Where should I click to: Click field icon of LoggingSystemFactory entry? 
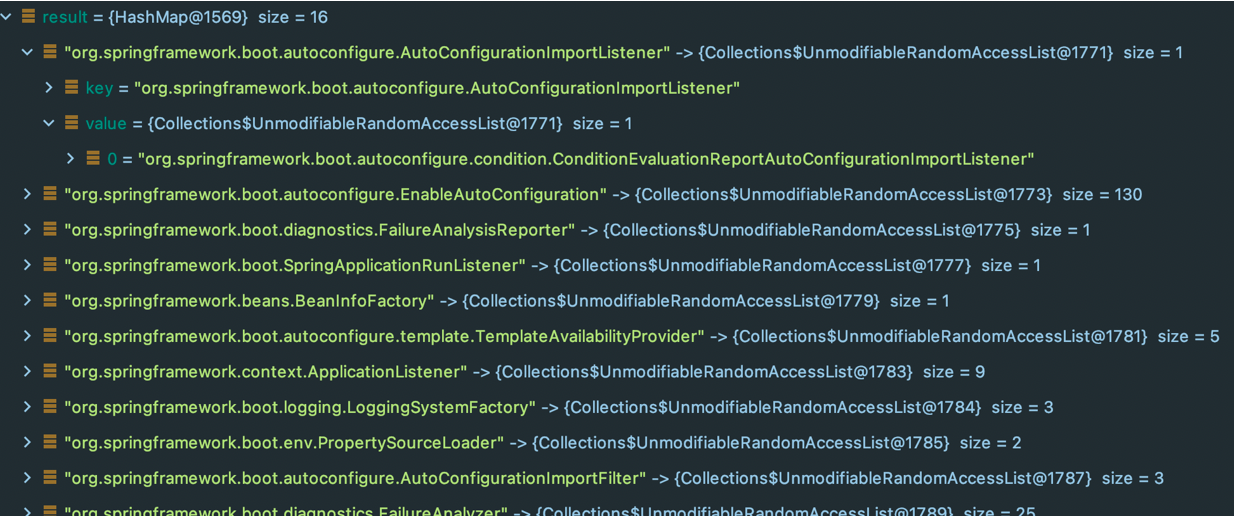(50, 406)
